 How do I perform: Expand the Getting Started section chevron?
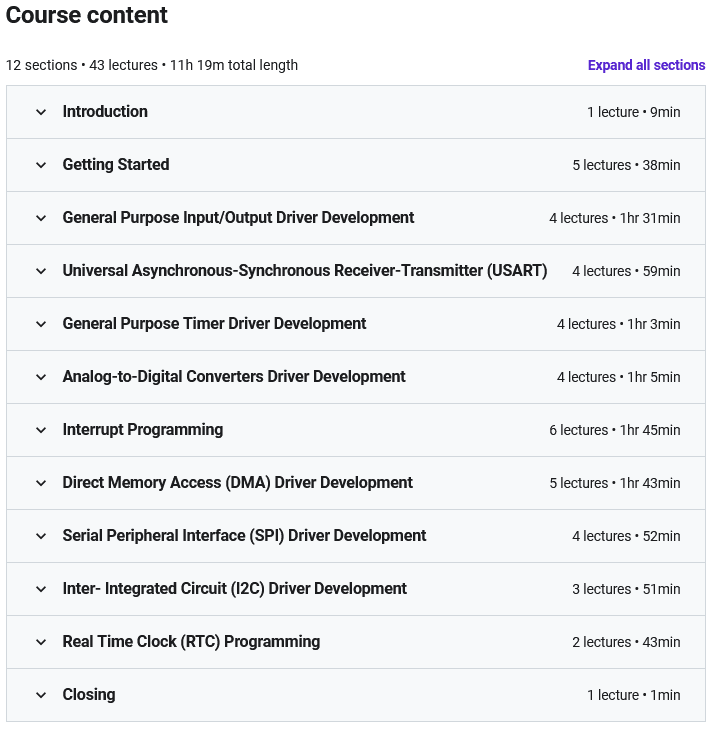tap(41, 165)
